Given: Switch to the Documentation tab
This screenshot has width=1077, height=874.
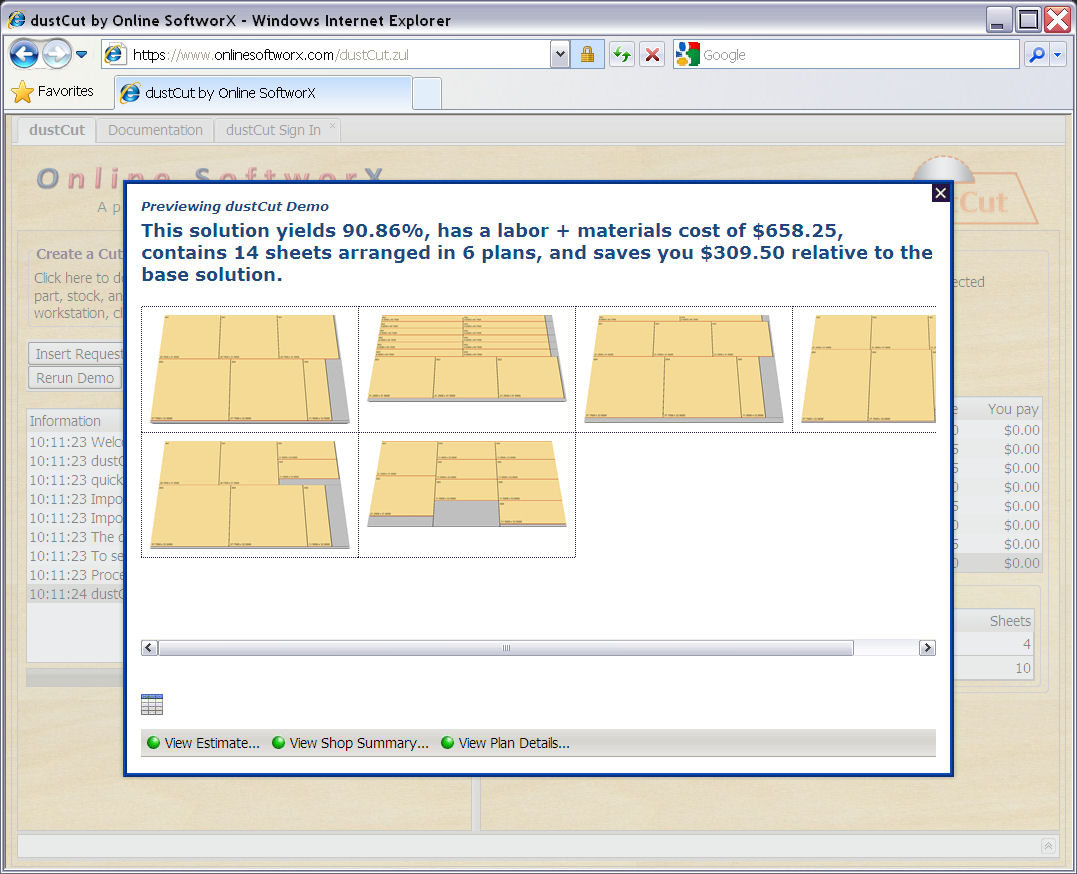Looking at the screenshot, I should (x=155, y=130).
